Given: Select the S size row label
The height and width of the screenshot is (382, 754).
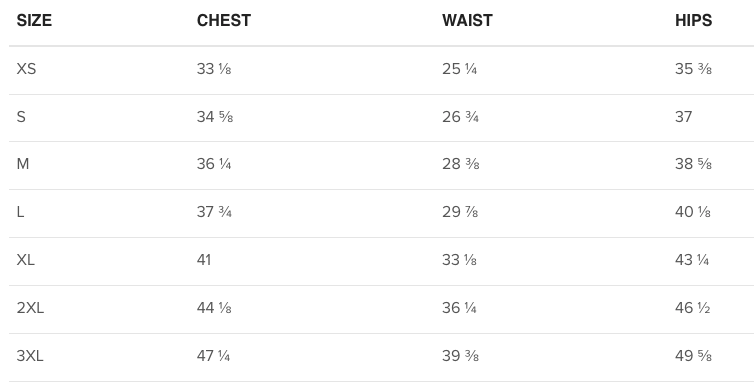Looking at the screenshot, I should coord(21,117).
